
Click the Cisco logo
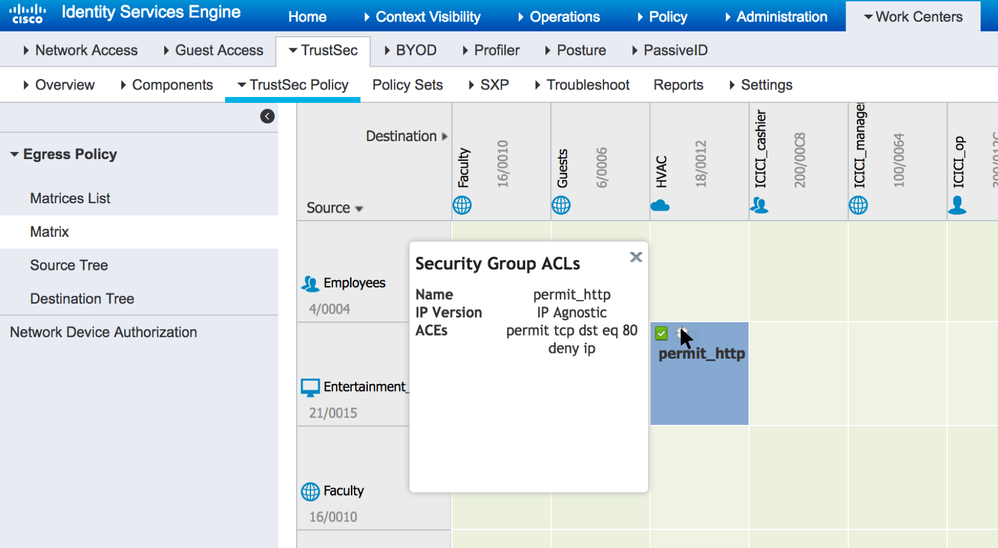(x=28, y=13)
